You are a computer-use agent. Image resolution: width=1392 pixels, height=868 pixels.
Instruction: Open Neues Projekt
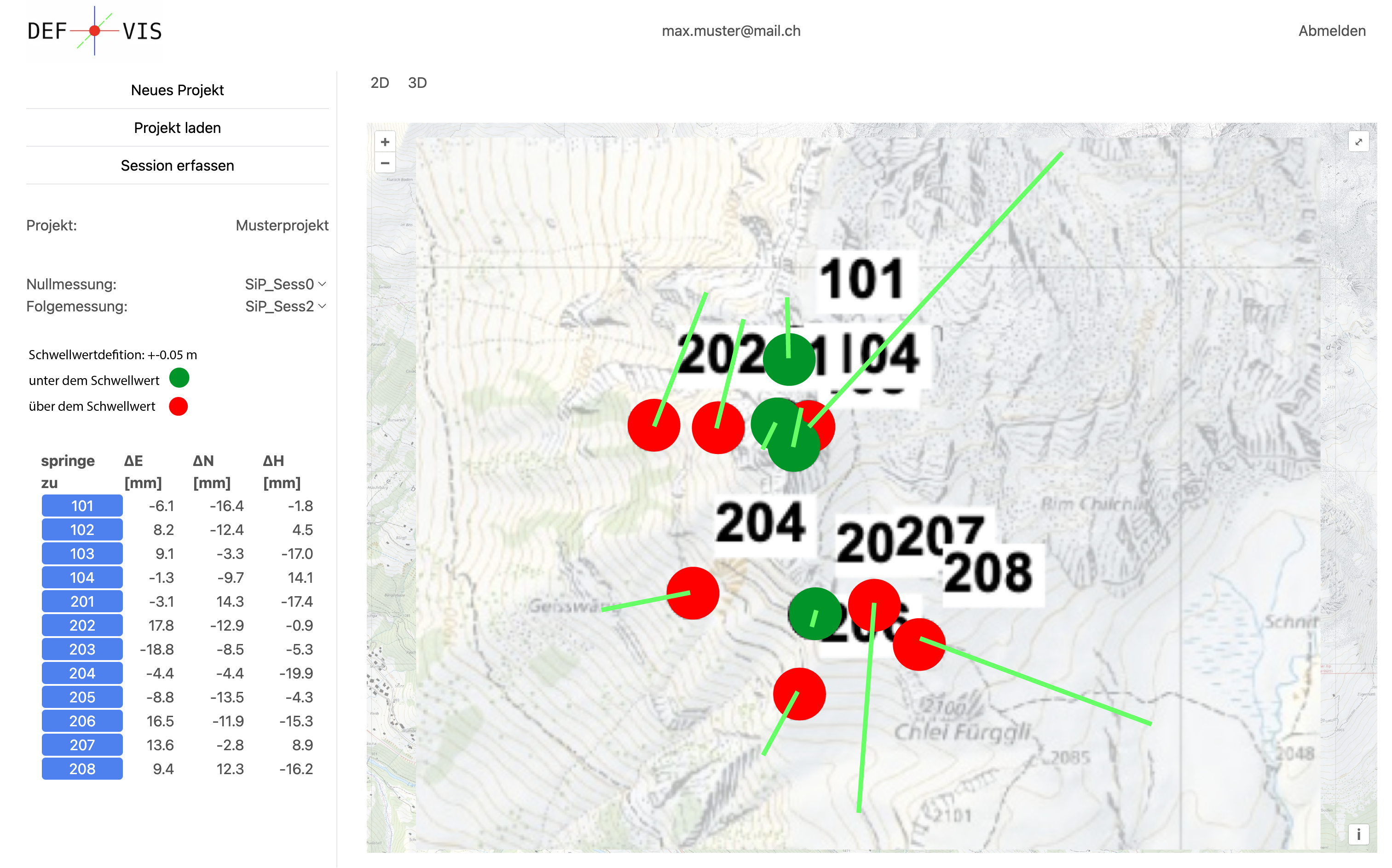178,90
